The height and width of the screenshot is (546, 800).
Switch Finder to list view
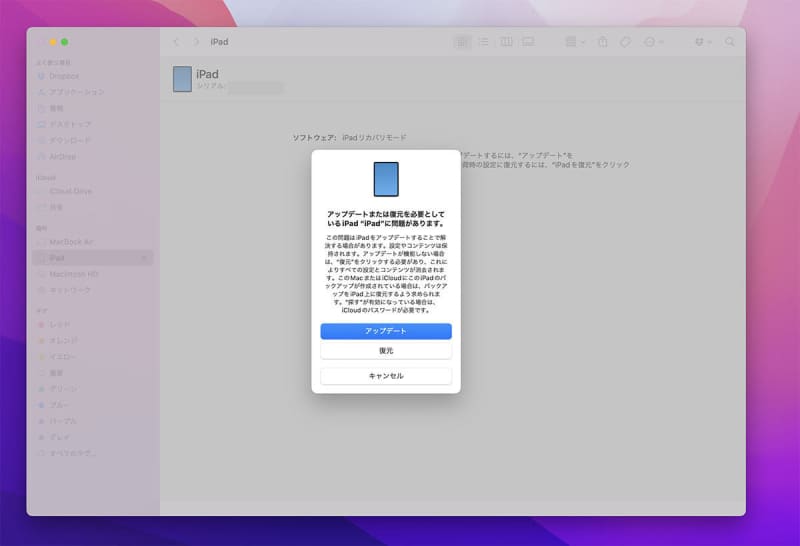483,42
